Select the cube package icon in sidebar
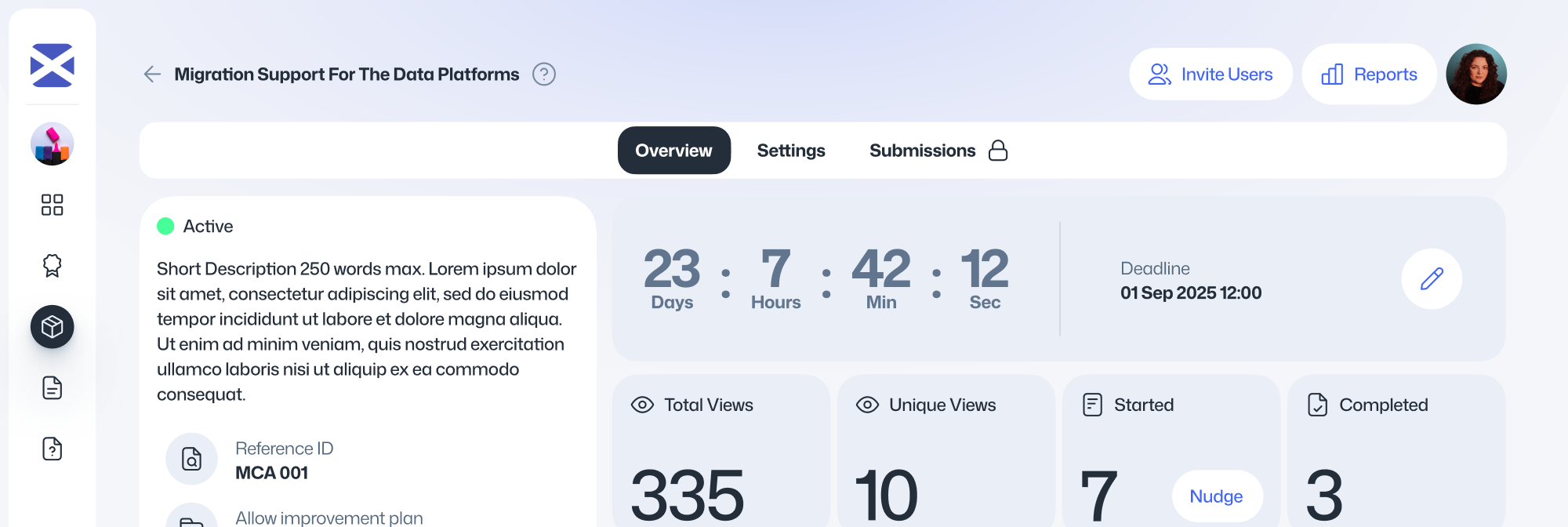1568x527 pixels. pos(52,326)
